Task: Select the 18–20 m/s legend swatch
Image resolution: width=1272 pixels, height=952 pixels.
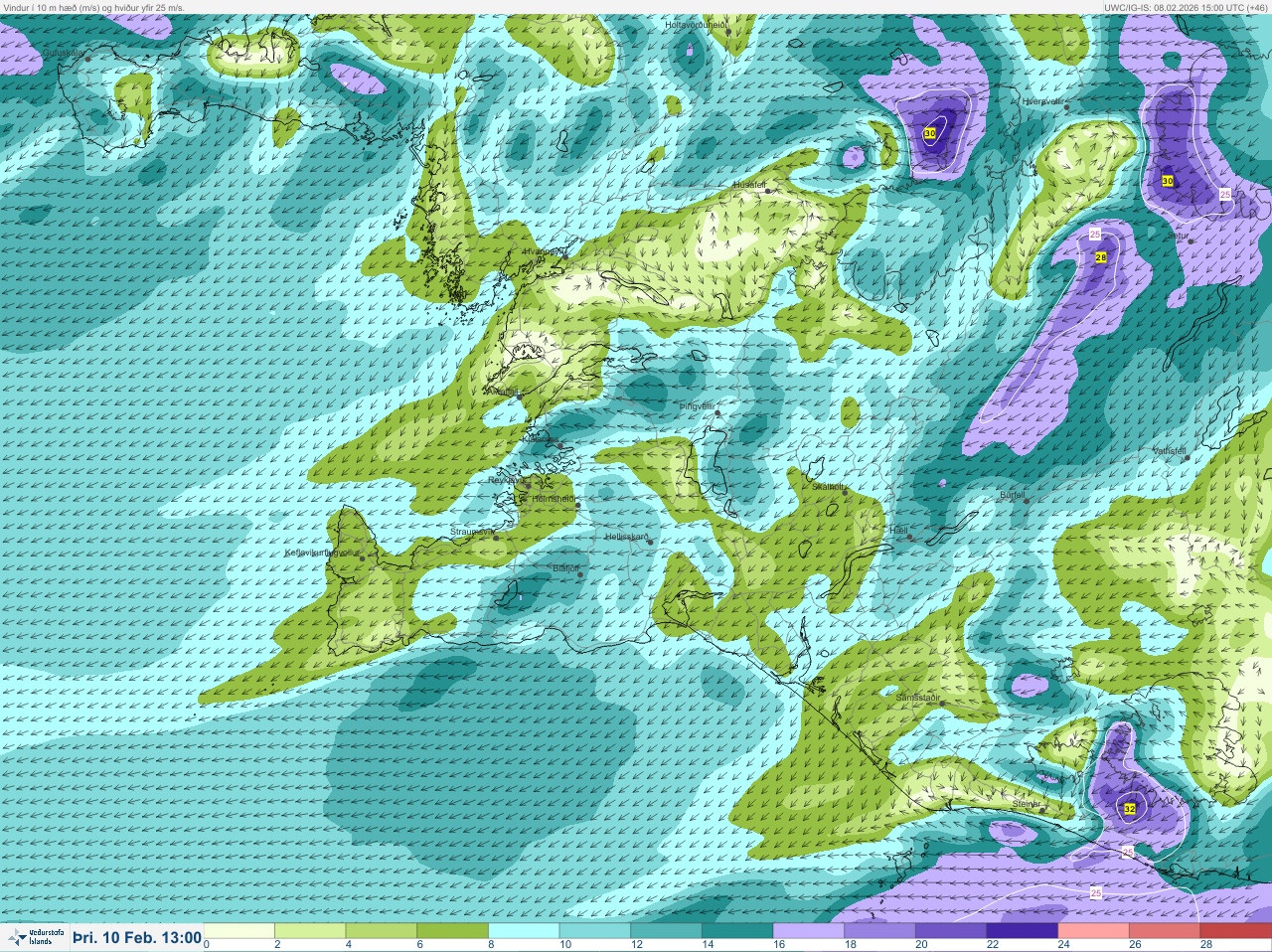Action: point(879,931)
